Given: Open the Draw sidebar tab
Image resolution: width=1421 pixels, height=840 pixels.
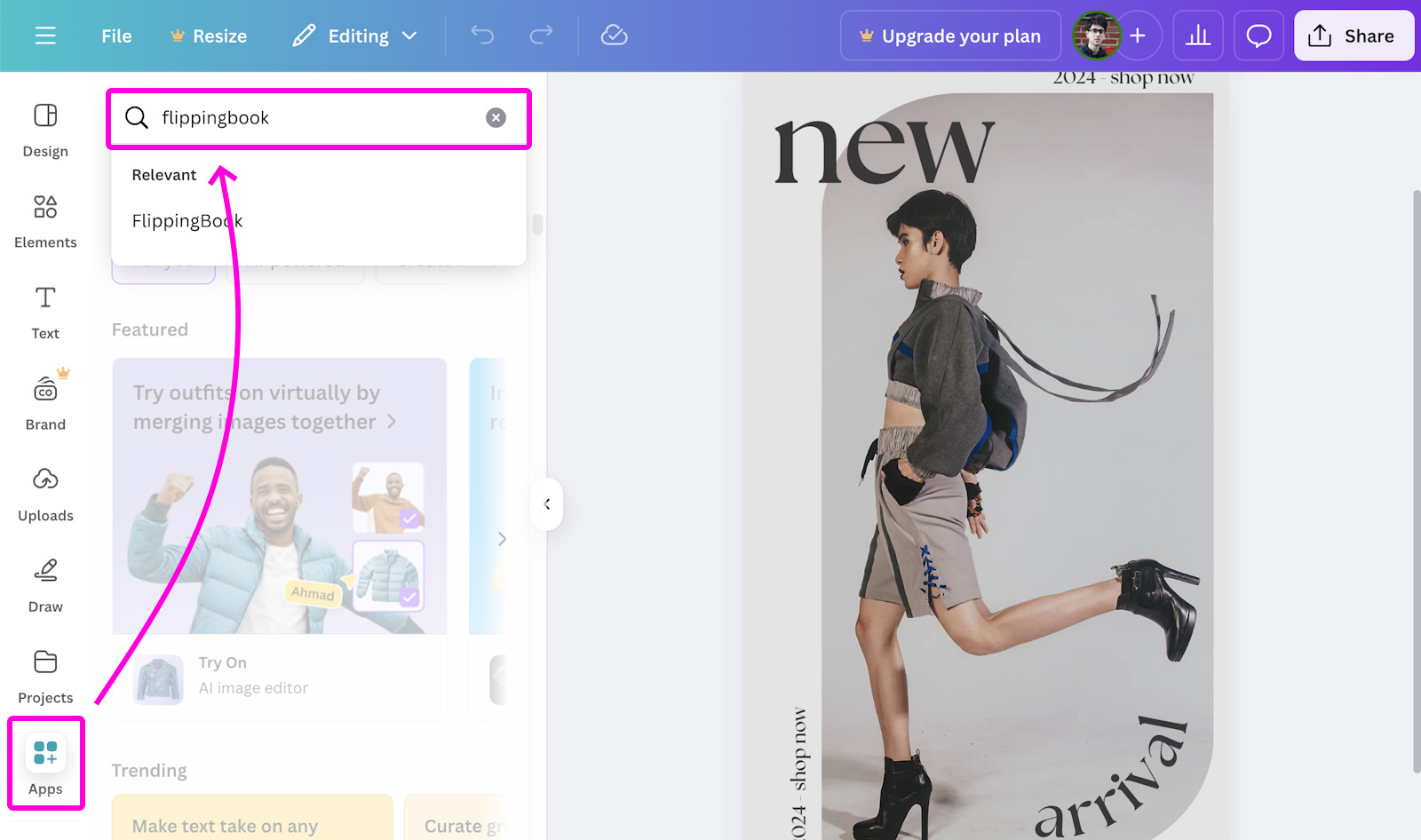Looking at the screenshot, I should pos(45,586).
